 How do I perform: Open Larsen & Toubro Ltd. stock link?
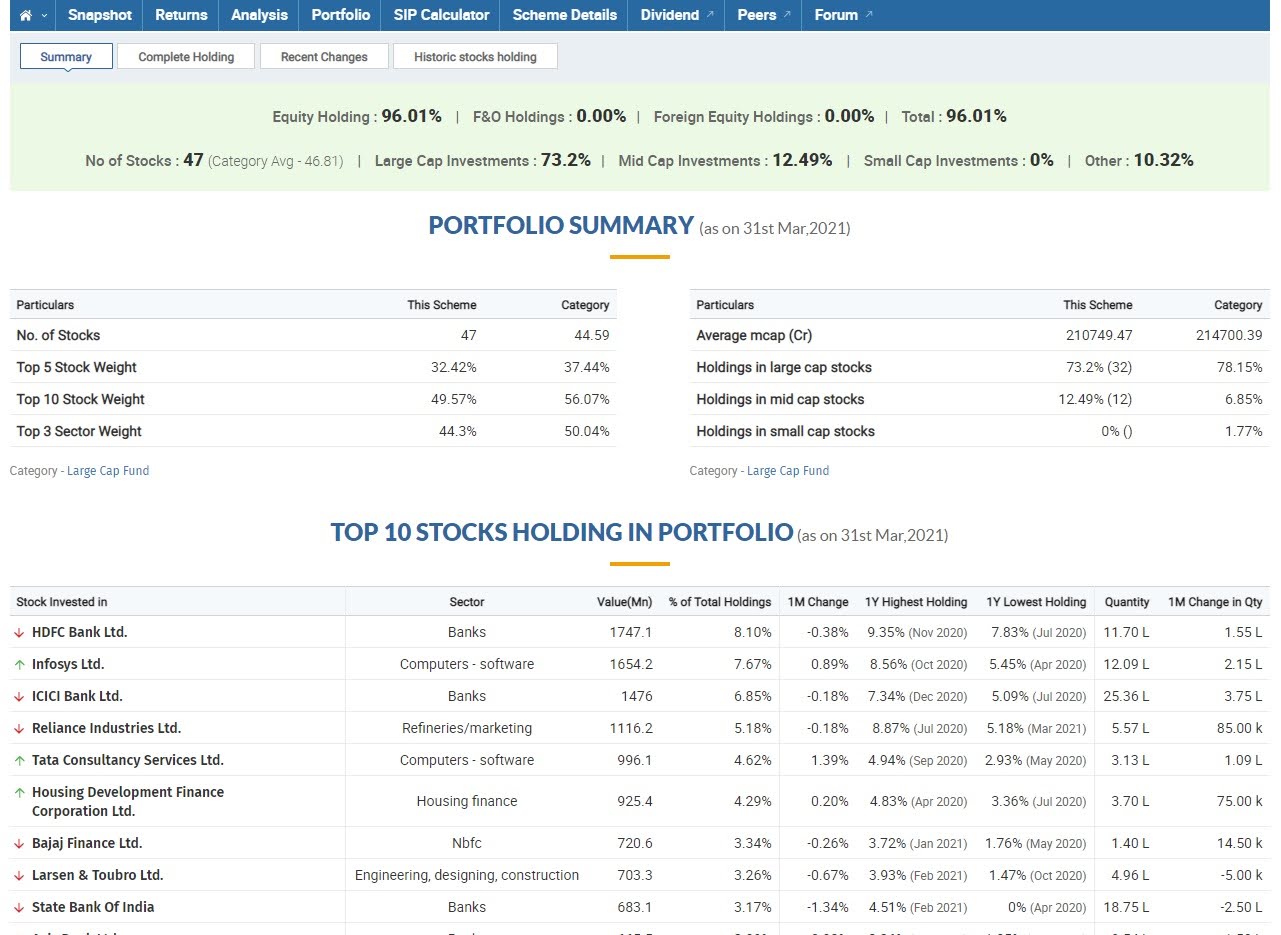coord(98,875)
